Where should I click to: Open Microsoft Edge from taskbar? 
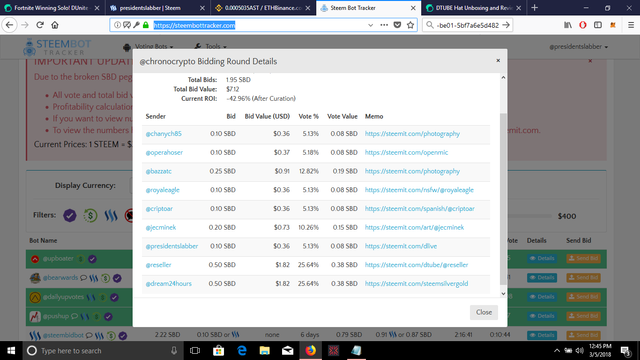242,351
